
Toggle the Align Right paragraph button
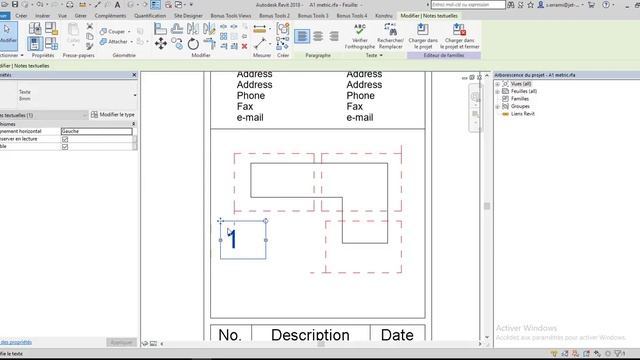(x=334, y=36)
